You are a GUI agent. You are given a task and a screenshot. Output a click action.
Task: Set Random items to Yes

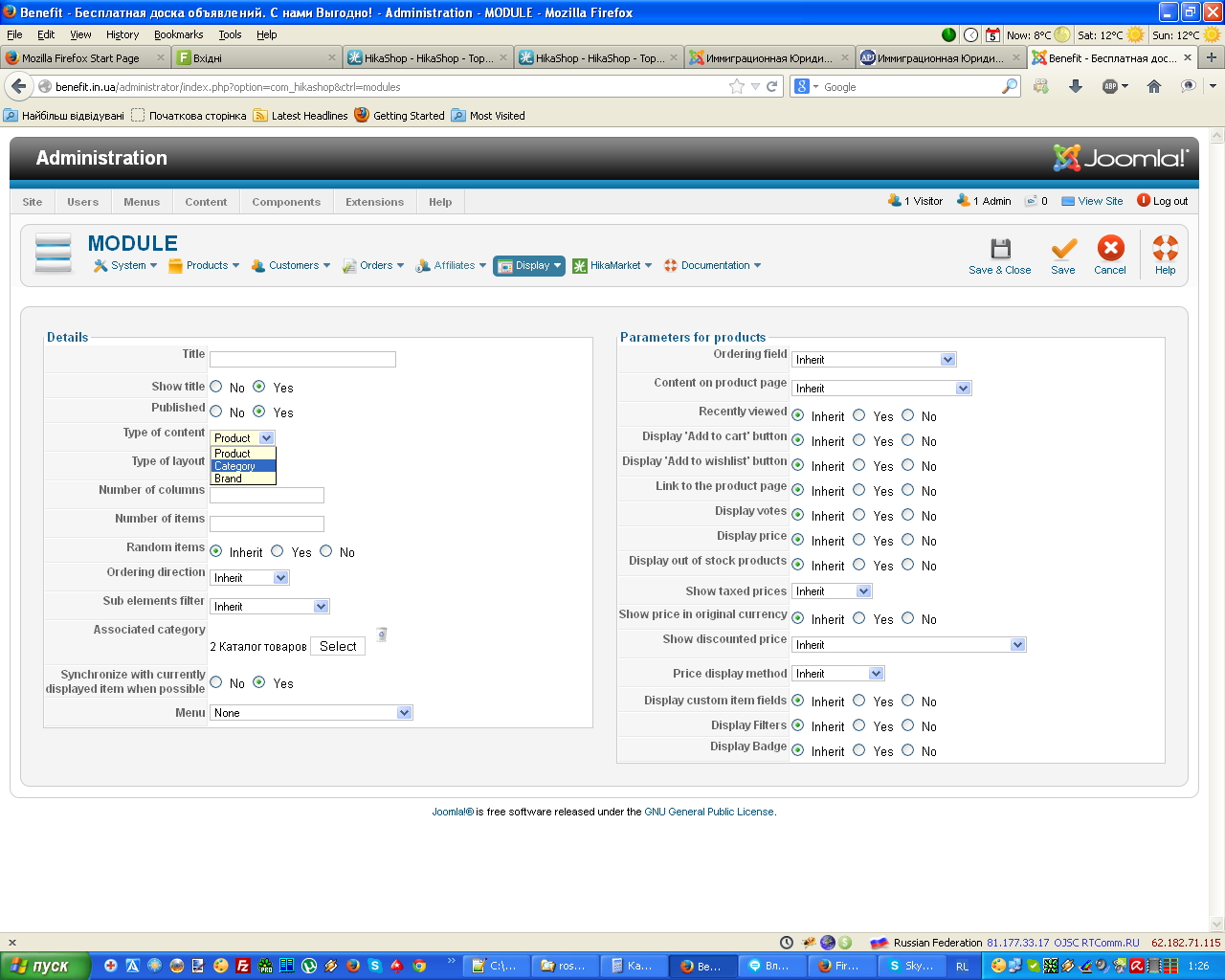(278, 551)
